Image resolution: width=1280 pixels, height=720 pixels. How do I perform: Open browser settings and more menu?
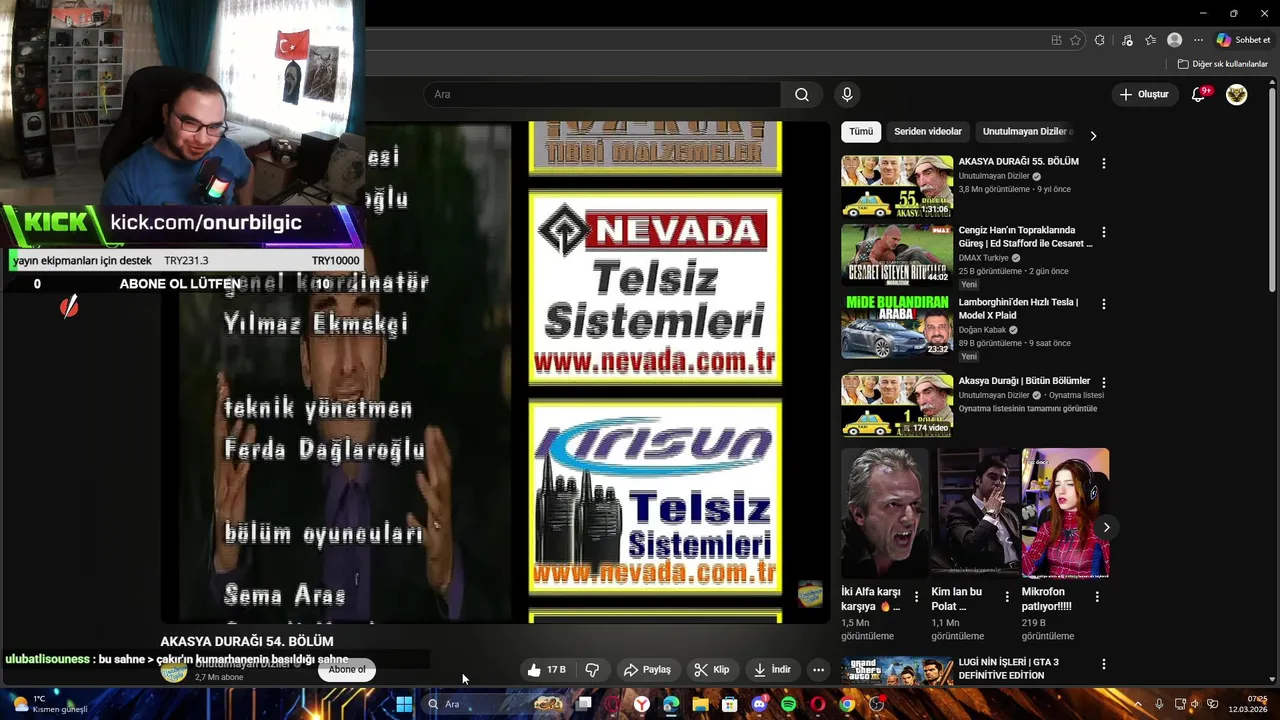point(1198,40)
